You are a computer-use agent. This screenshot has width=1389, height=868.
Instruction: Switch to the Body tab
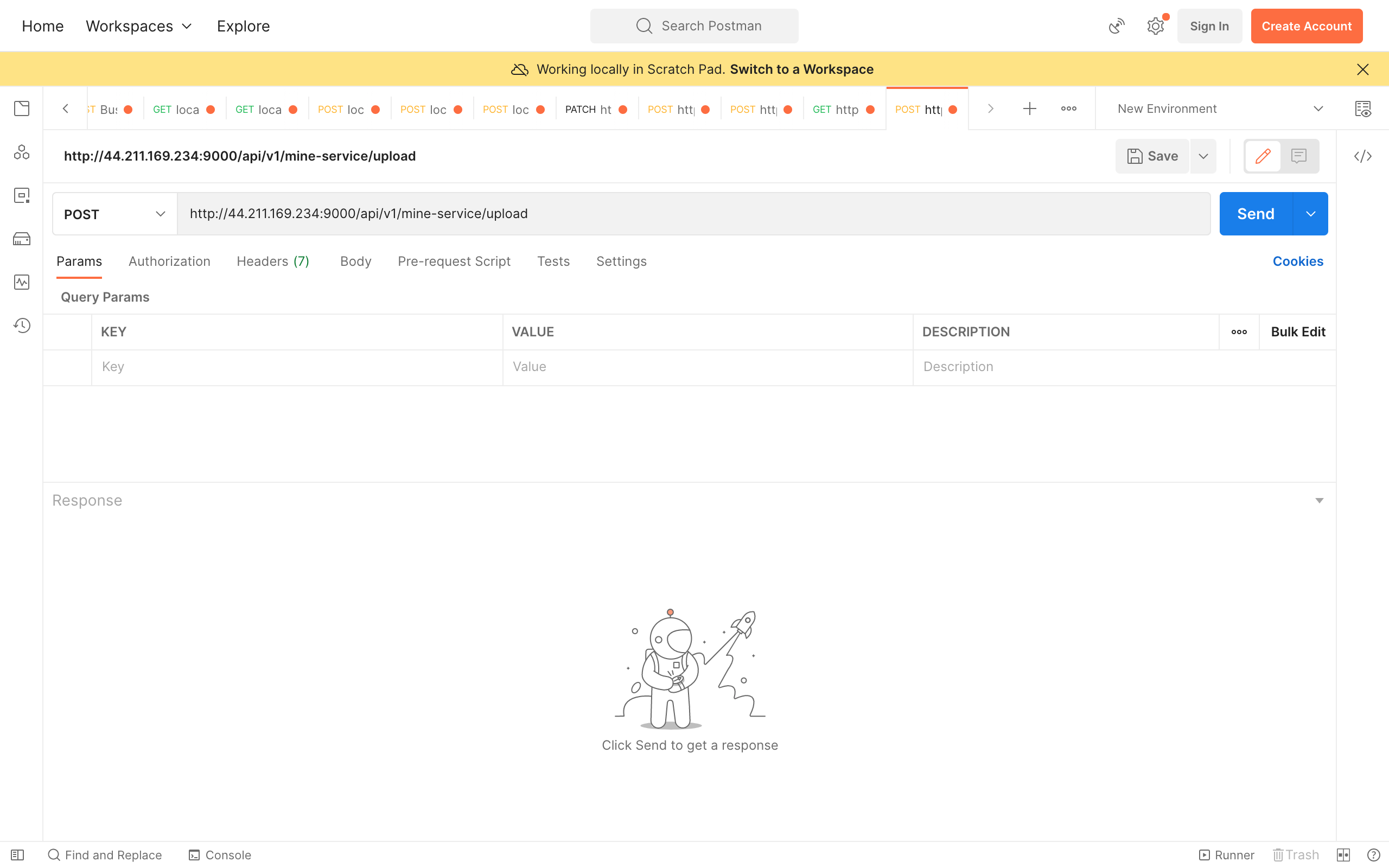tap(355, 261)
